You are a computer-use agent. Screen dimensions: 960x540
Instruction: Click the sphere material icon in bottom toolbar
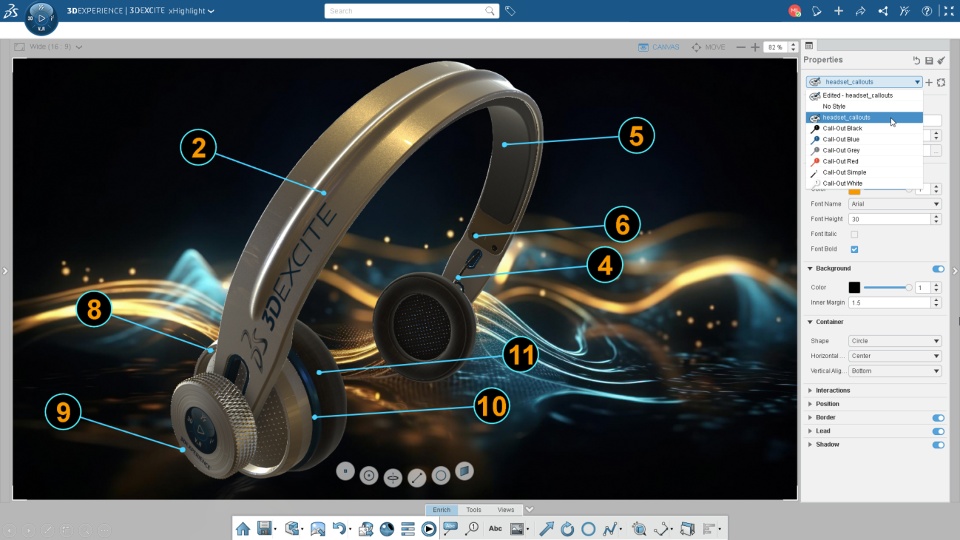tap(387, 528)
